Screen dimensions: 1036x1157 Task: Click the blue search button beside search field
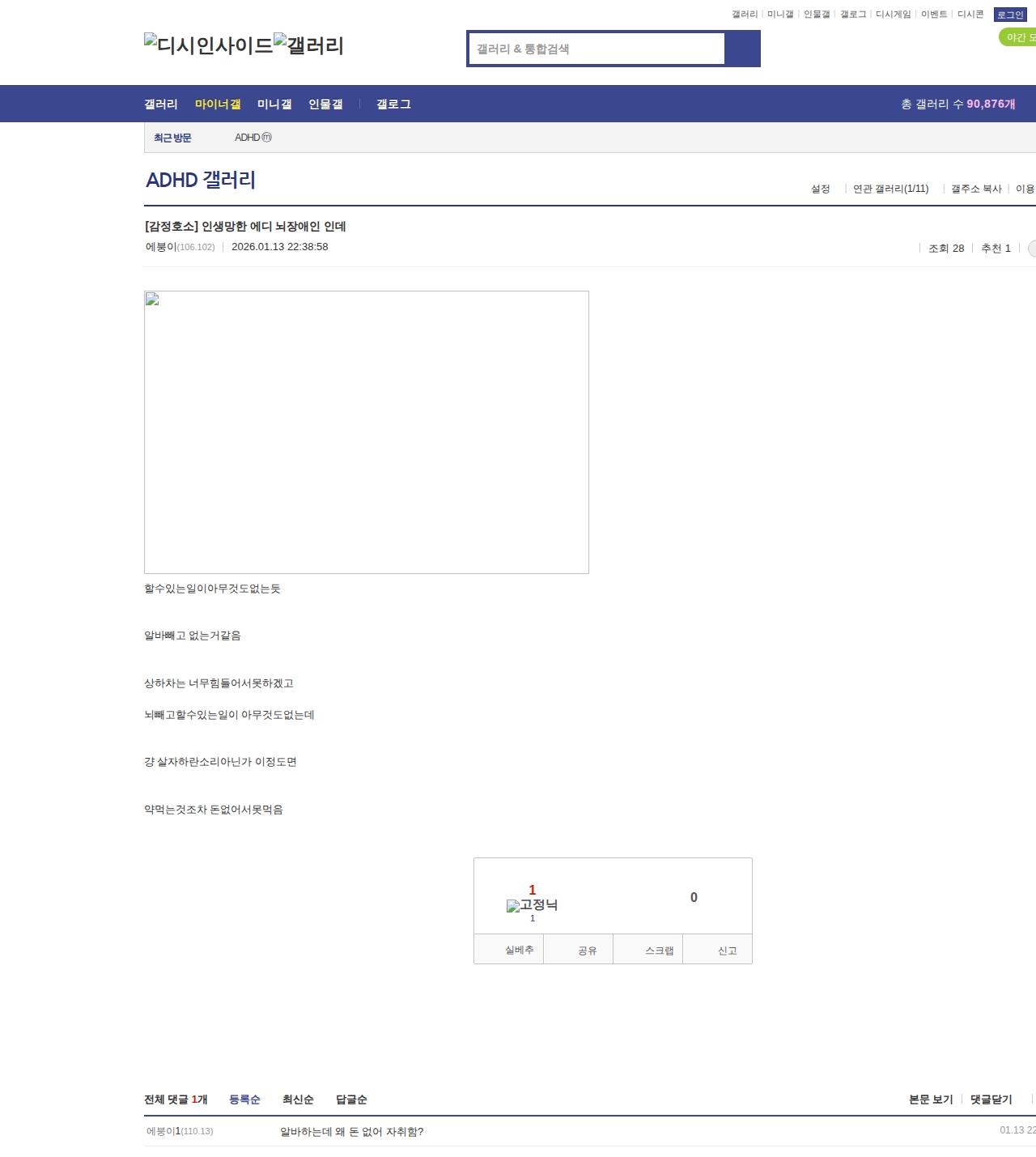point(742,49)
